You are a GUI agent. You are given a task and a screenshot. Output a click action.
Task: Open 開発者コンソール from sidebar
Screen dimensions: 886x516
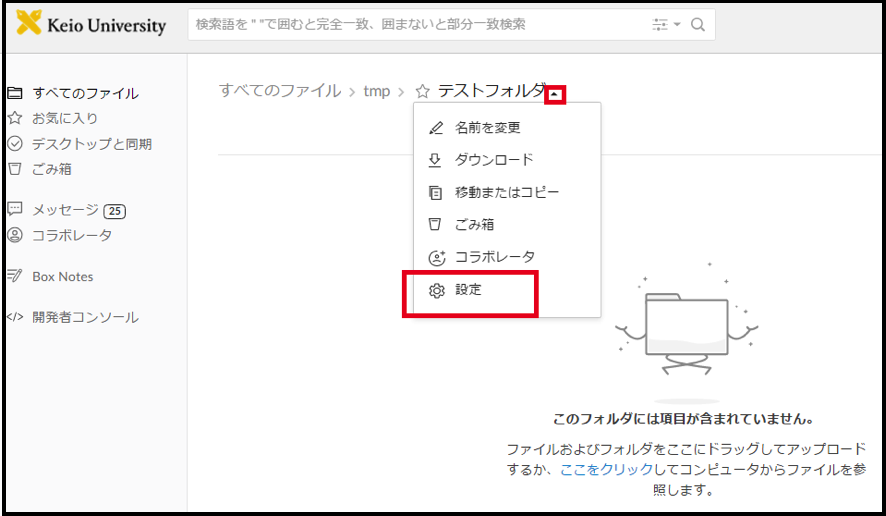coord(85,318)
